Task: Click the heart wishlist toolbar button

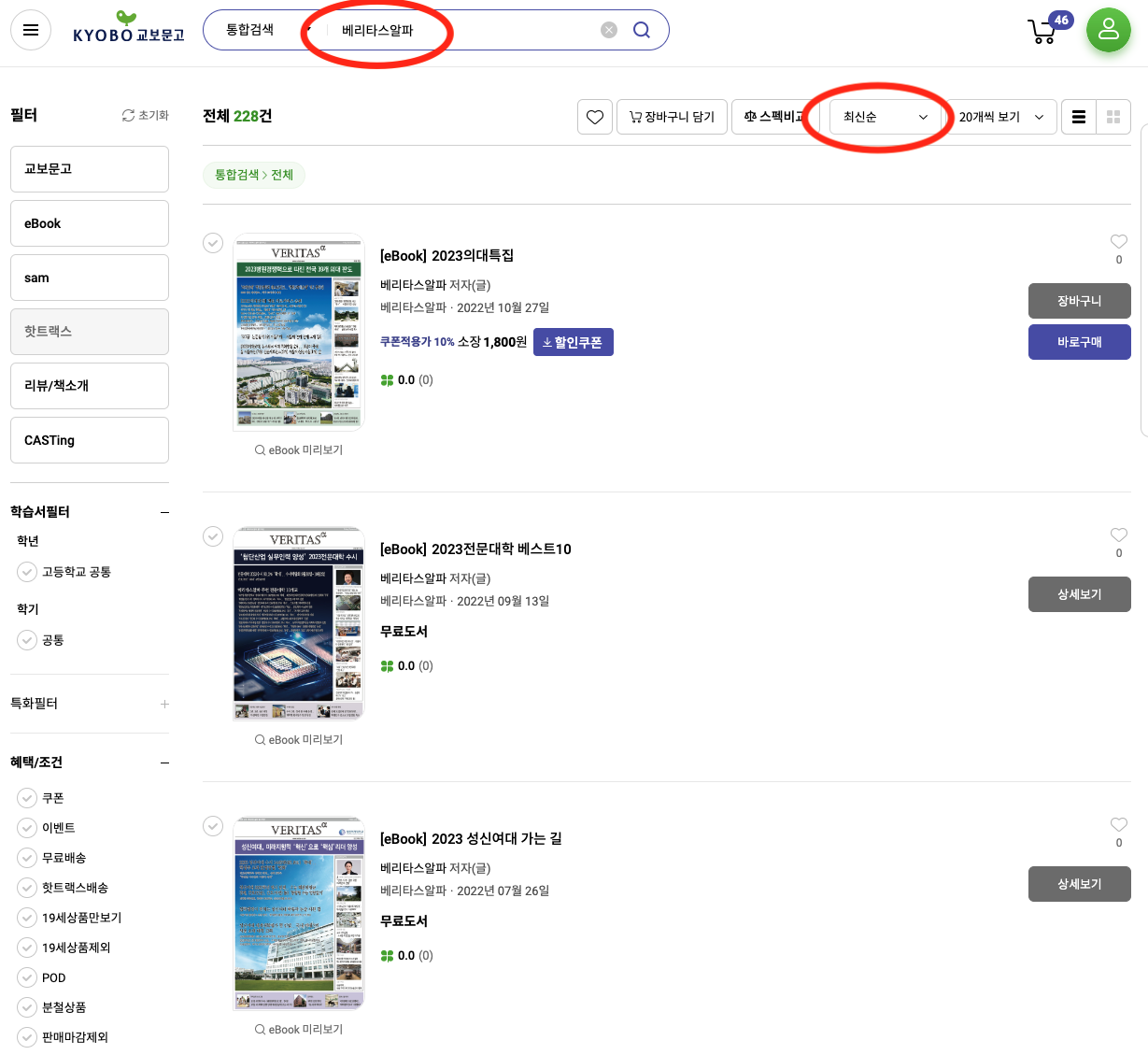Action: point(595,117)
